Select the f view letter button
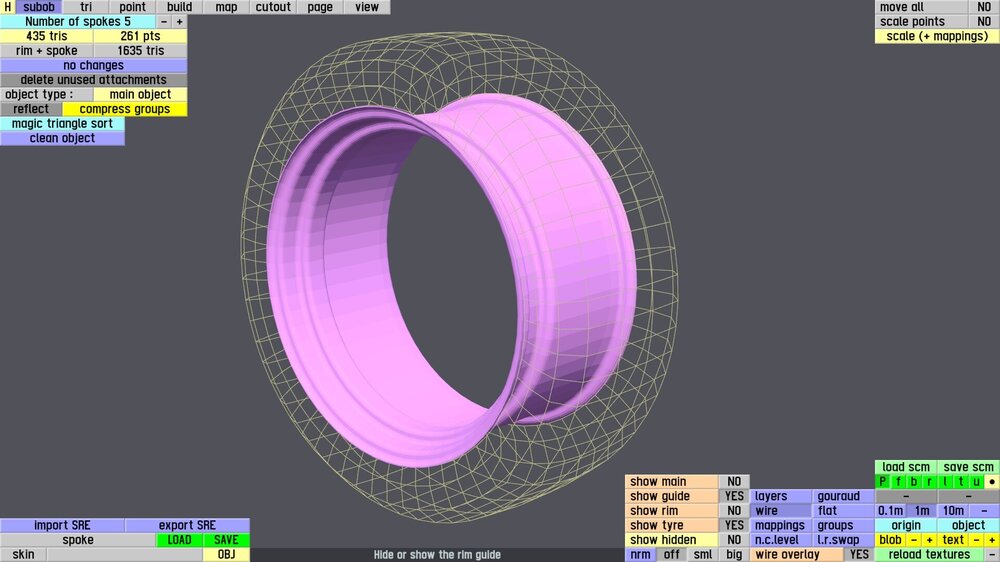 point(898,482)
